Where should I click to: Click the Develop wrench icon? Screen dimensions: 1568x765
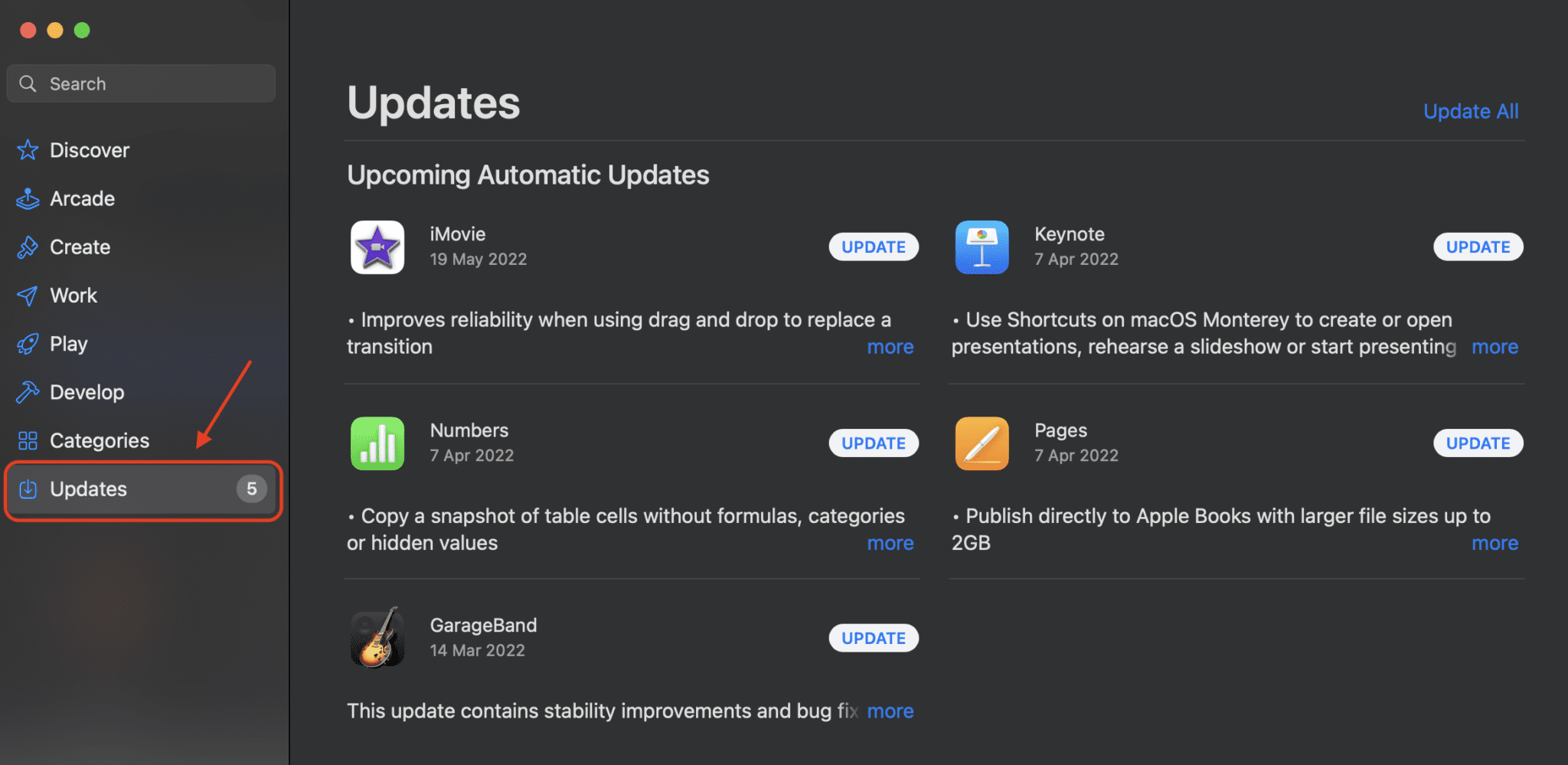[x=28, y=391]
